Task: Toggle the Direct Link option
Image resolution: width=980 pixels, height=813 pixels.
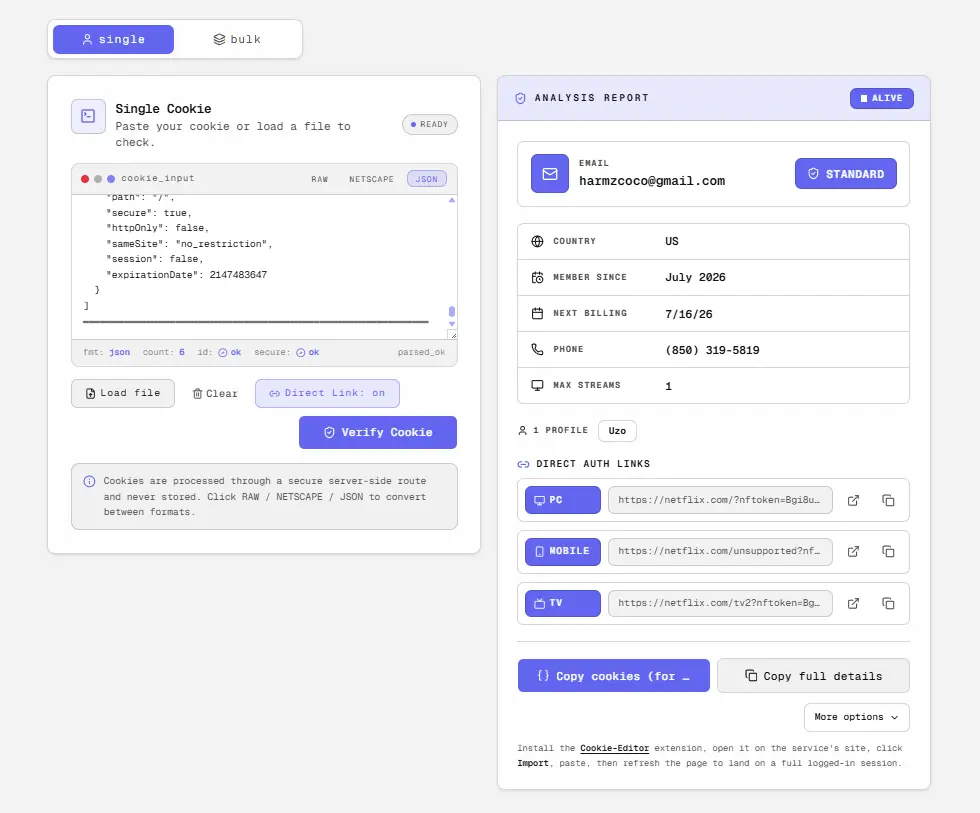Action: [x=327, y=393]
